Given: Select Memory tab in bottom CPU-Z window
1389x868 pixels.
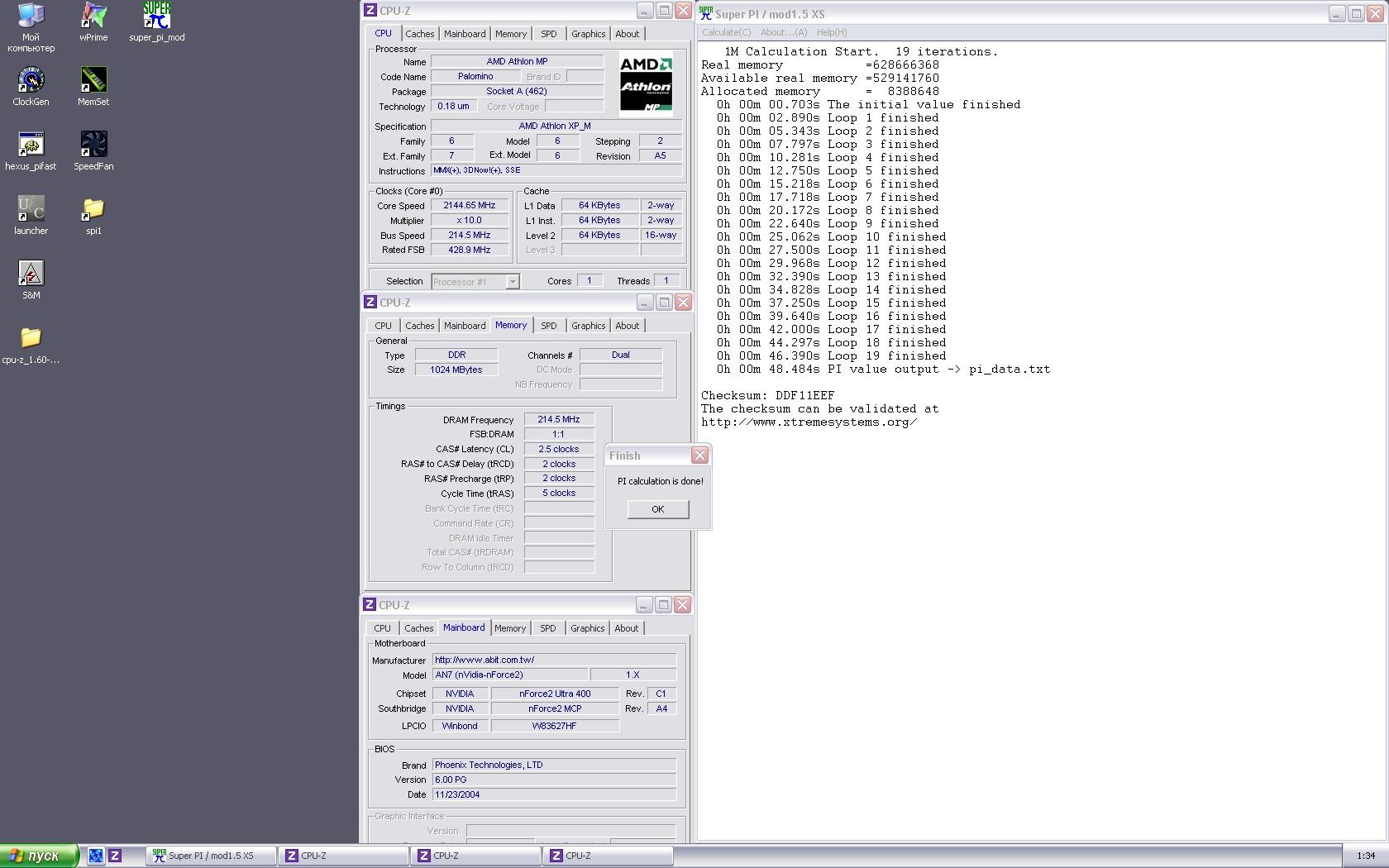Looking at the screenshot, I should coord(510,628).
